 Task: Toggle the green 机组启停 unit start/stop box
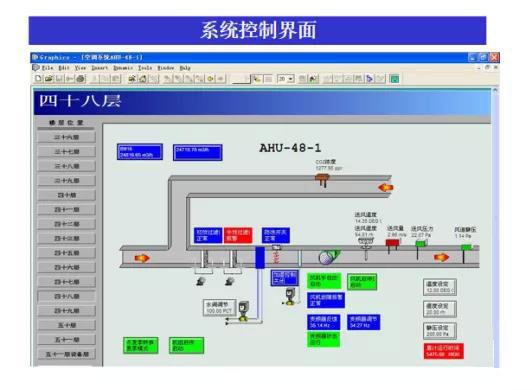click(x=186, y=346)
